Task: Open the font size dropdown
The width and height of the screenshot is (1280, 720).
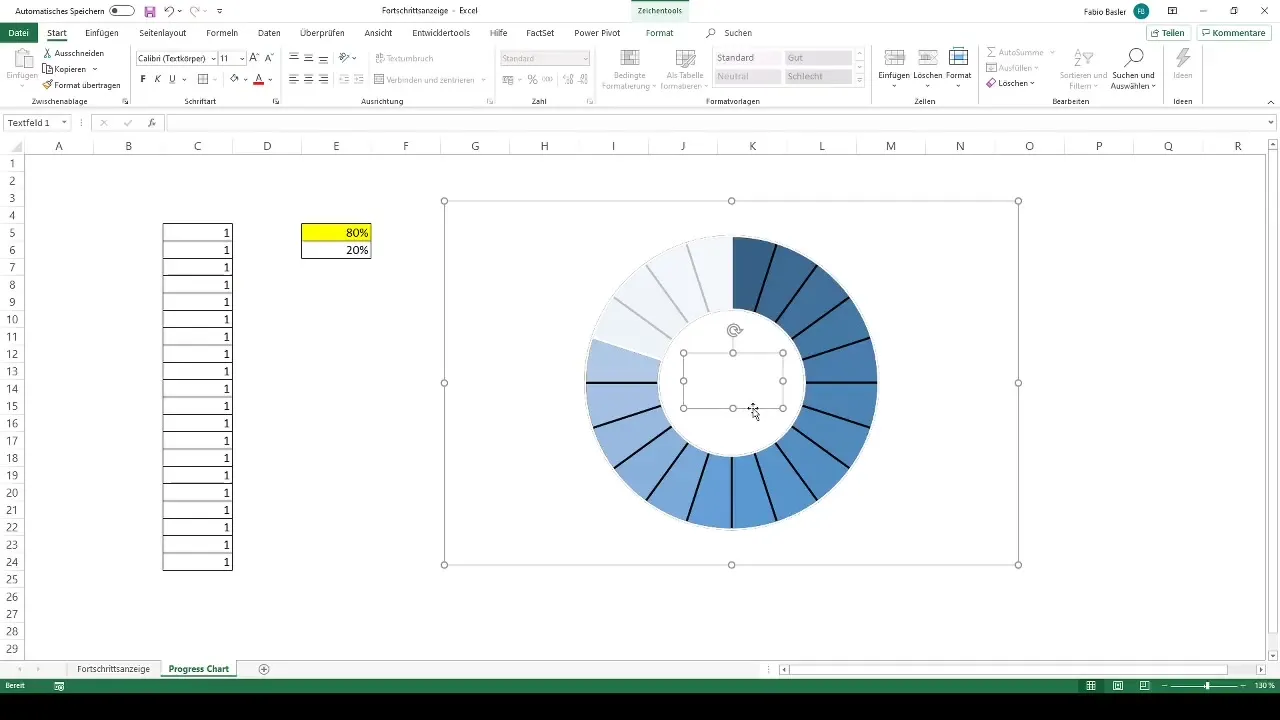Action: coord(242,59)
